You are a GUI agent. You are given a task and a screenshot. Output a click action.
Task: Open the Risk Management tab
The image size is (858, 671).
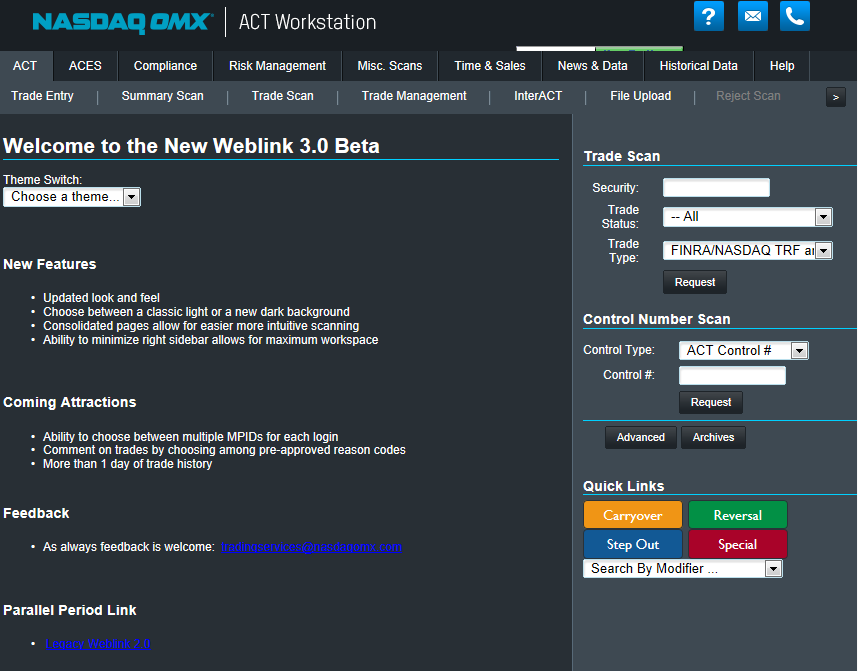[x=277, y=66]
